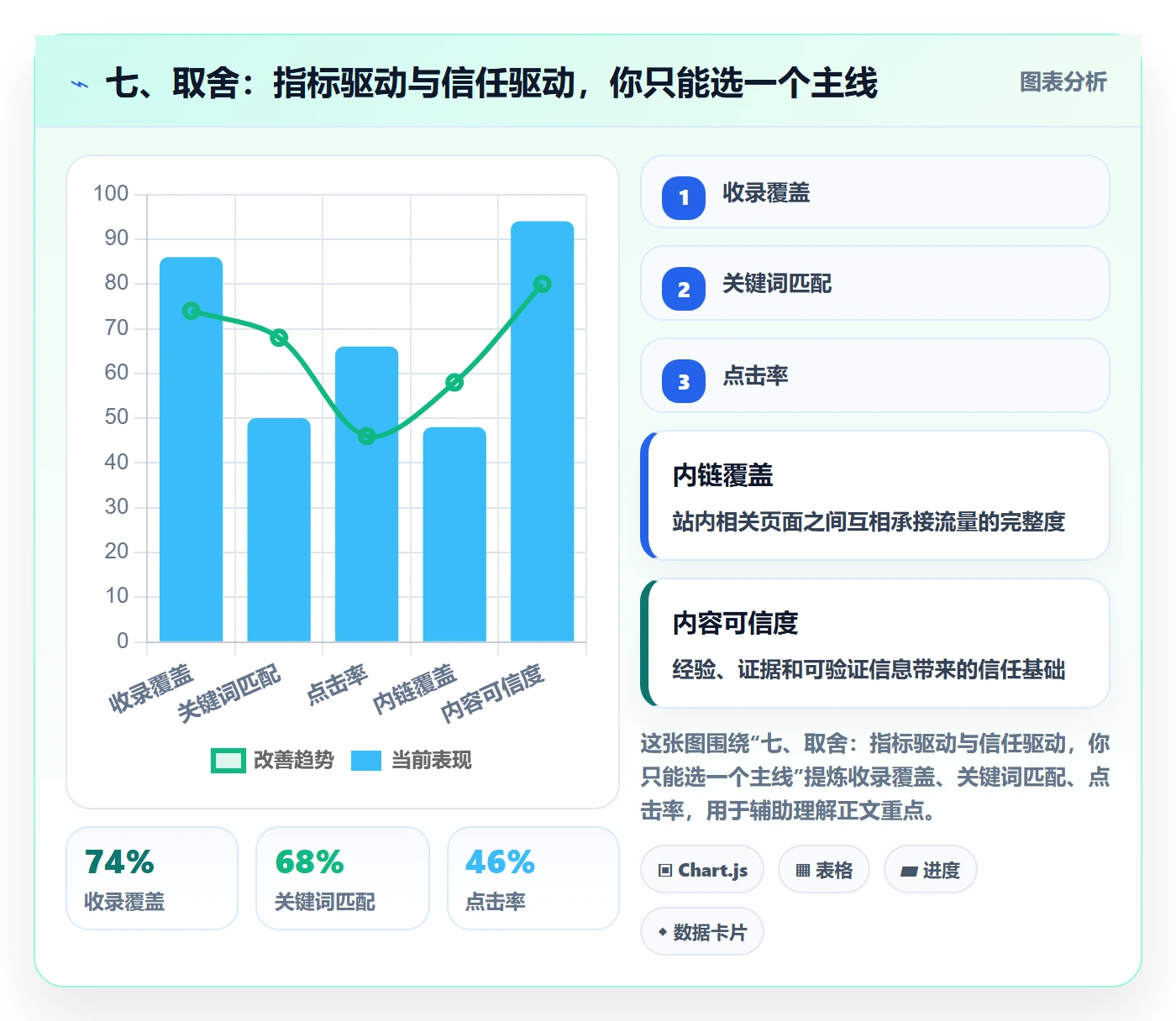Screen dimensions: 1176x1021
Task: Open the 内容可信度 description card
Action: point(875,643)
